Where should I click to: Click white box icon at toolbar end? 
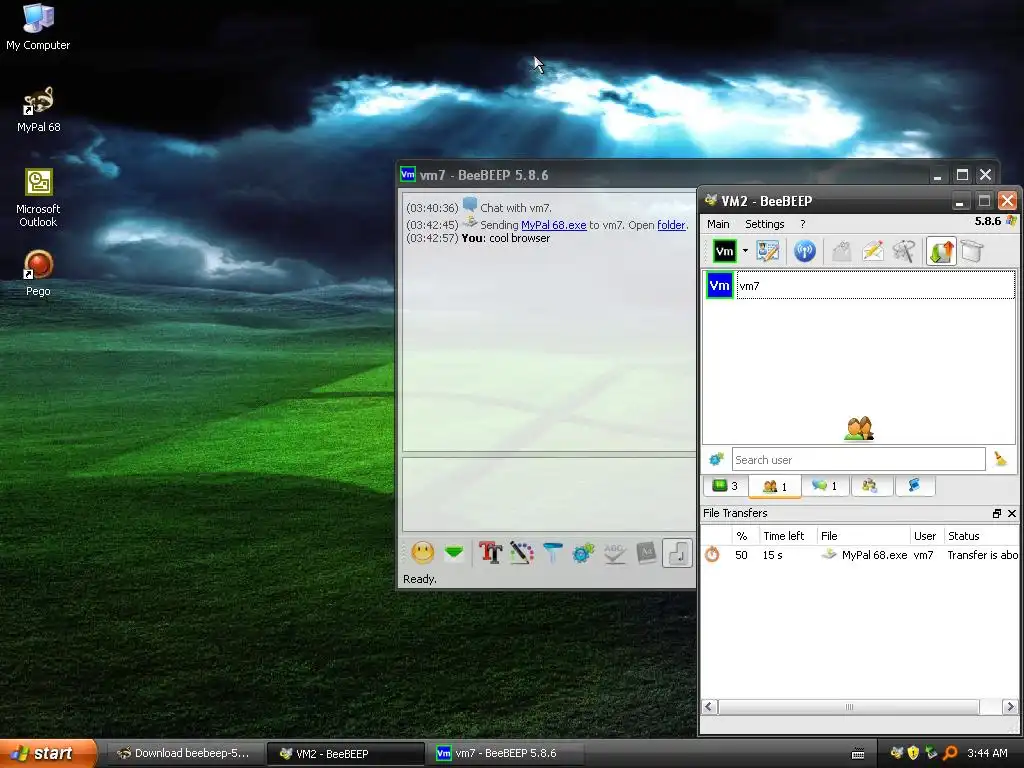972,251
